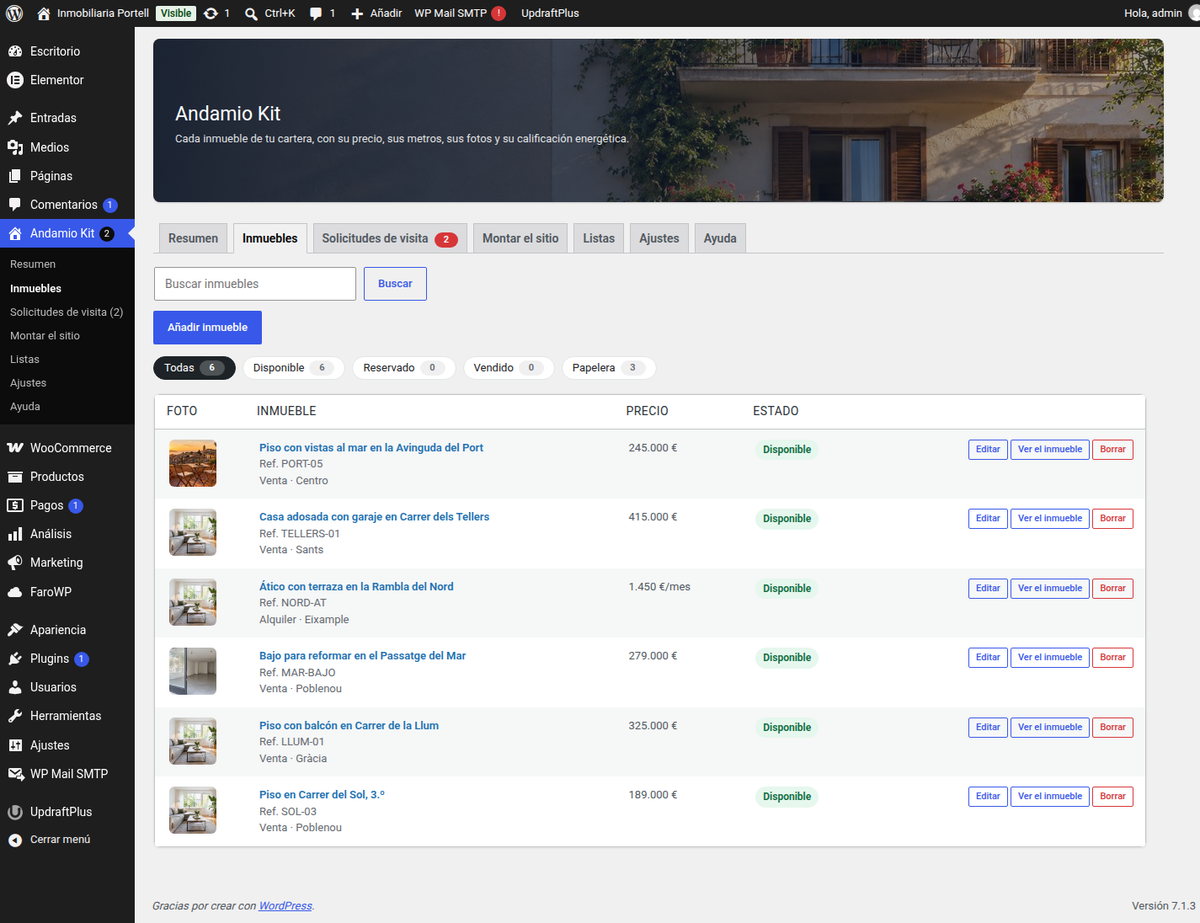The image size is (1200, 923).
Task: Delete the SOL-03 property
Action: pos(1113,797)
